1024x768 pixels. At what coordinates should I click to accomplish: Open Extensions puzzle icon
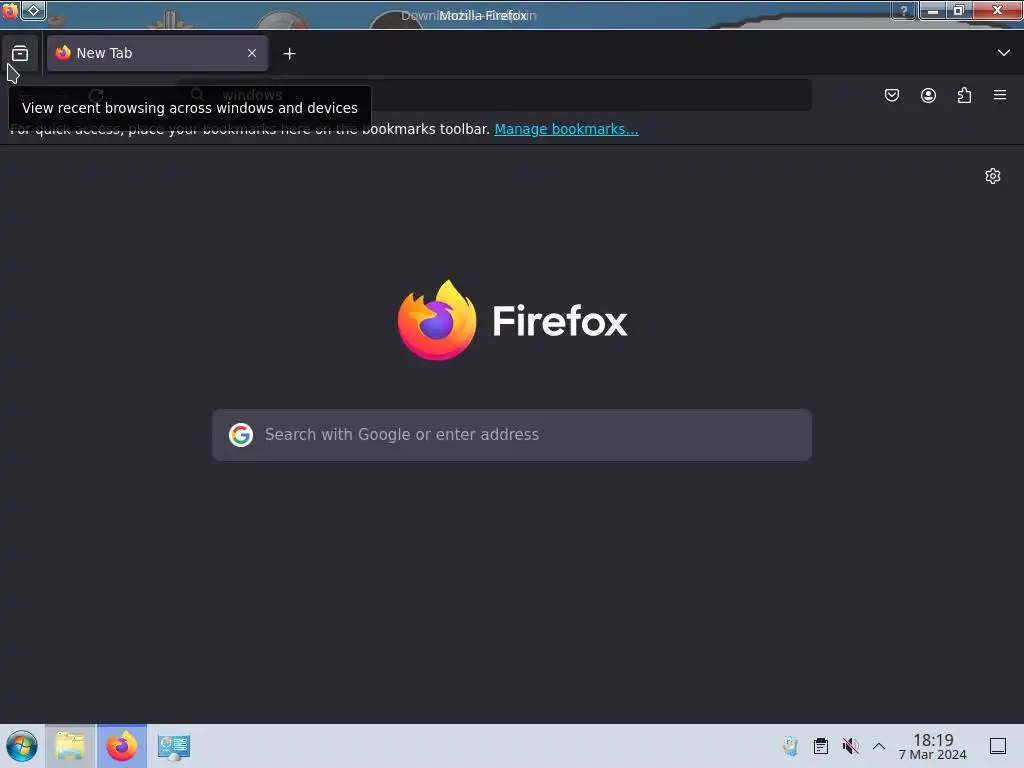pos(964,95)
